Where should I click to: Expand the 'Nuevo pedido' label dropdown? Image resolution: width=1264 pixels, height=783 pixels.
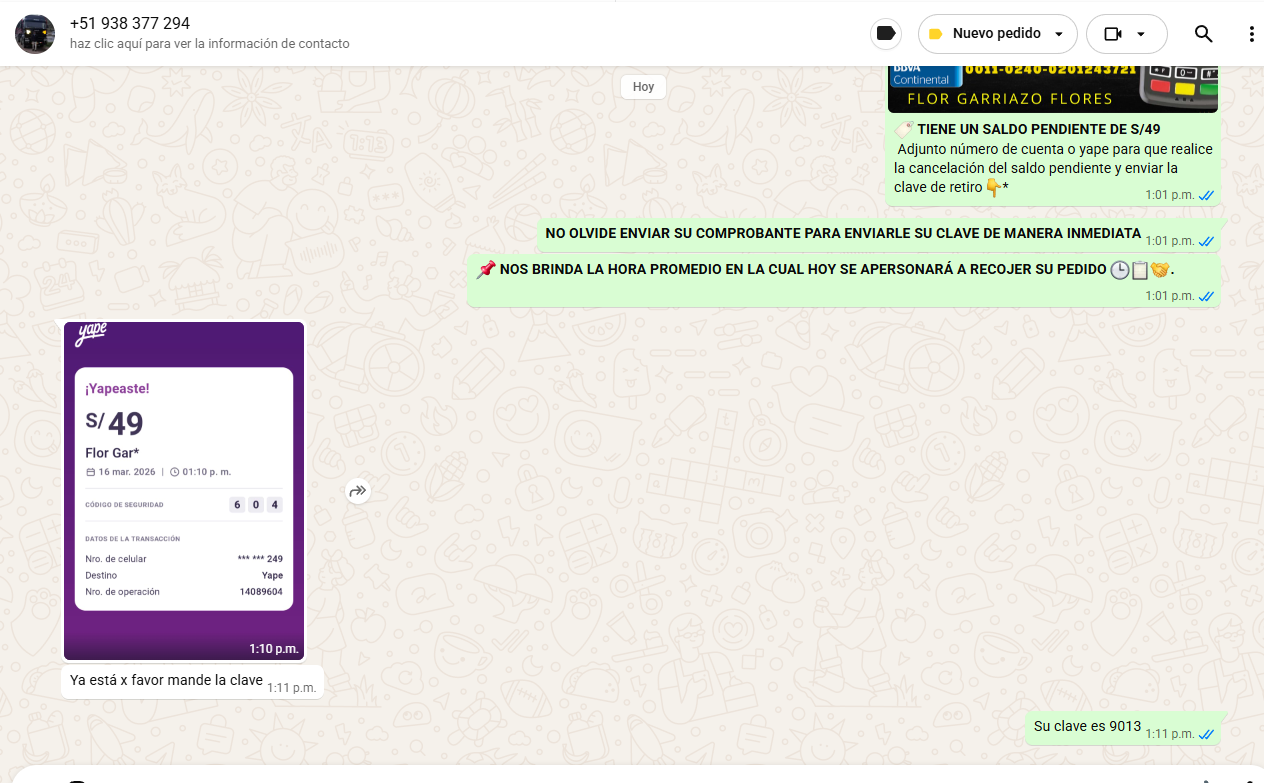pos(1059,34)
